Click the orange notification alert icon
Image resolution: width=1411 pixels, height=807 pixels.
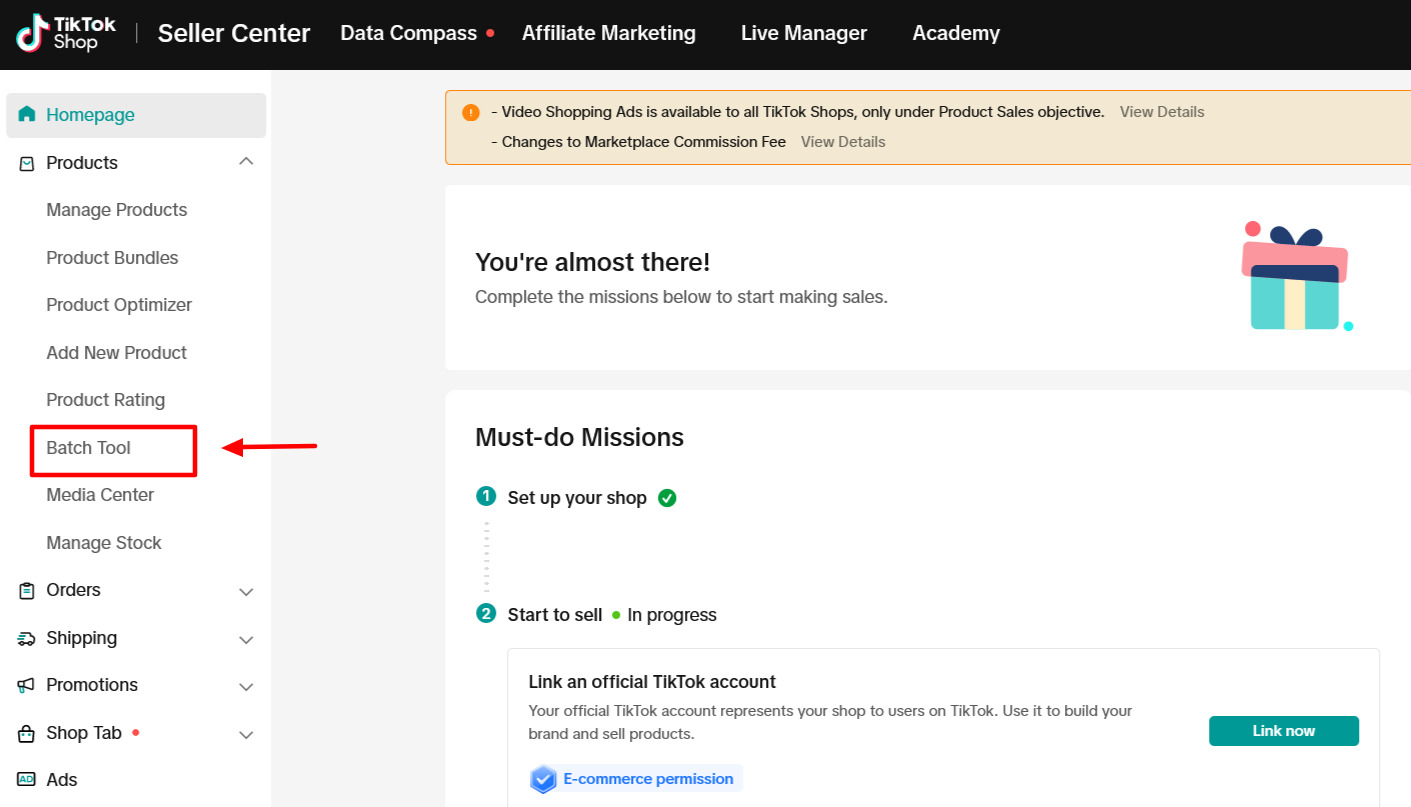coord(471,112)
